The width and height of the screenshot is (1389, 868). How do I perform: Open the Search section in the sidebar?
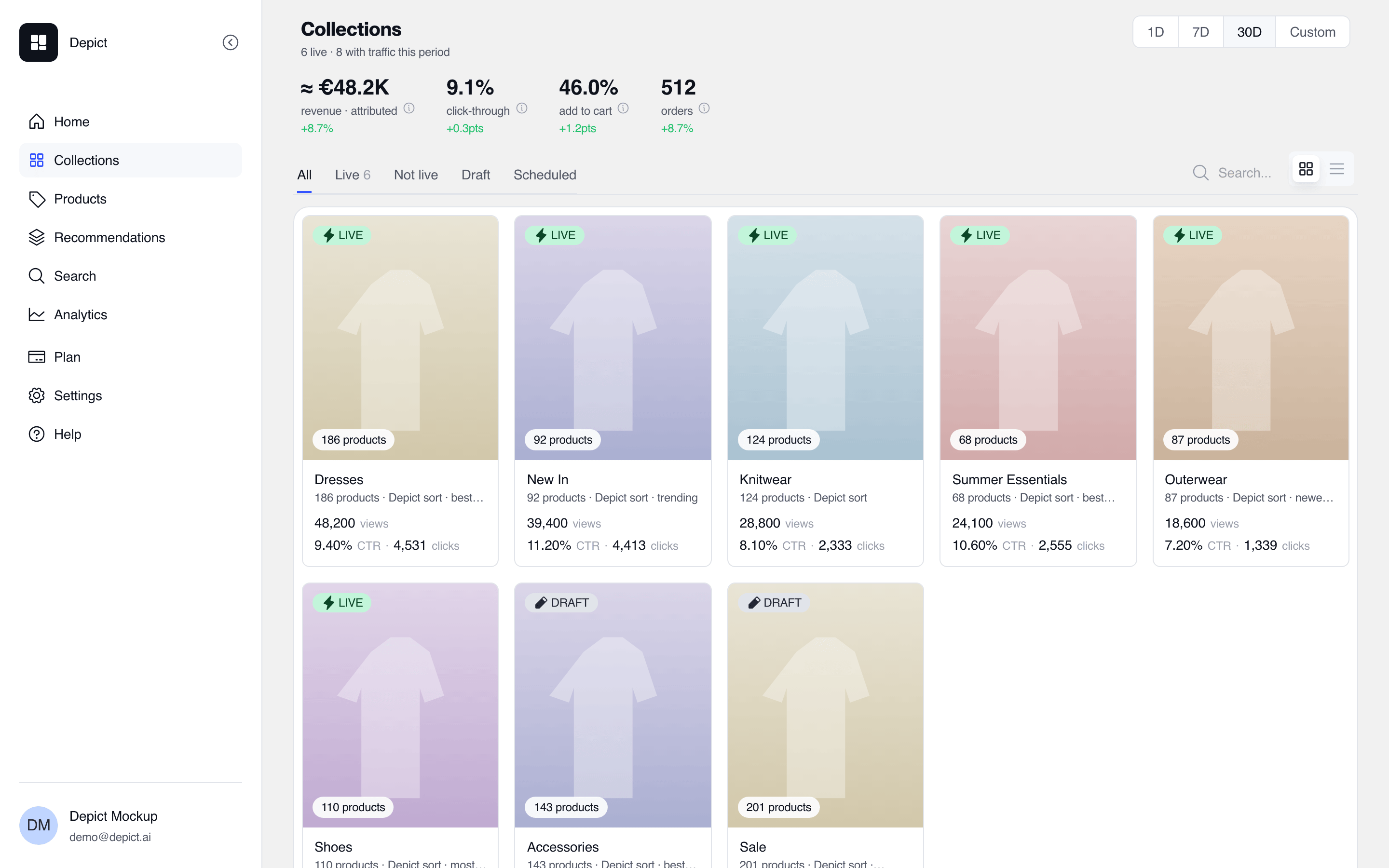(130, 276)
